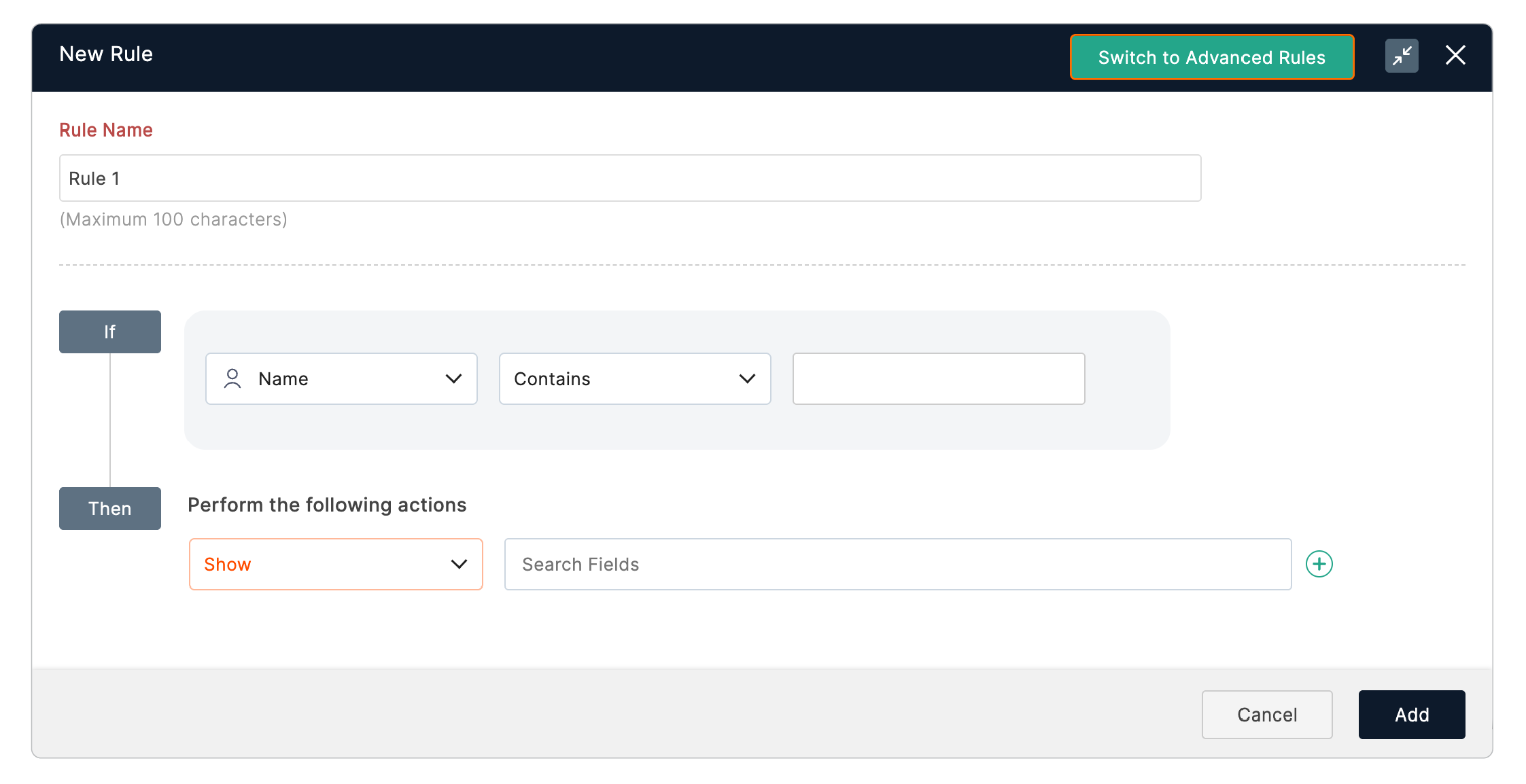
Task: Confirm the rule with the Add button
Action: (x=1411, y=715)
